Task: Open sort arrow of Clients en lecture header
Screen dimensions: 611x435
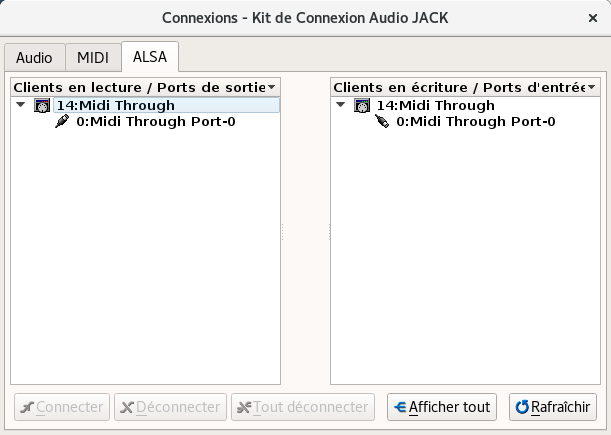Action: coord(272,88)
